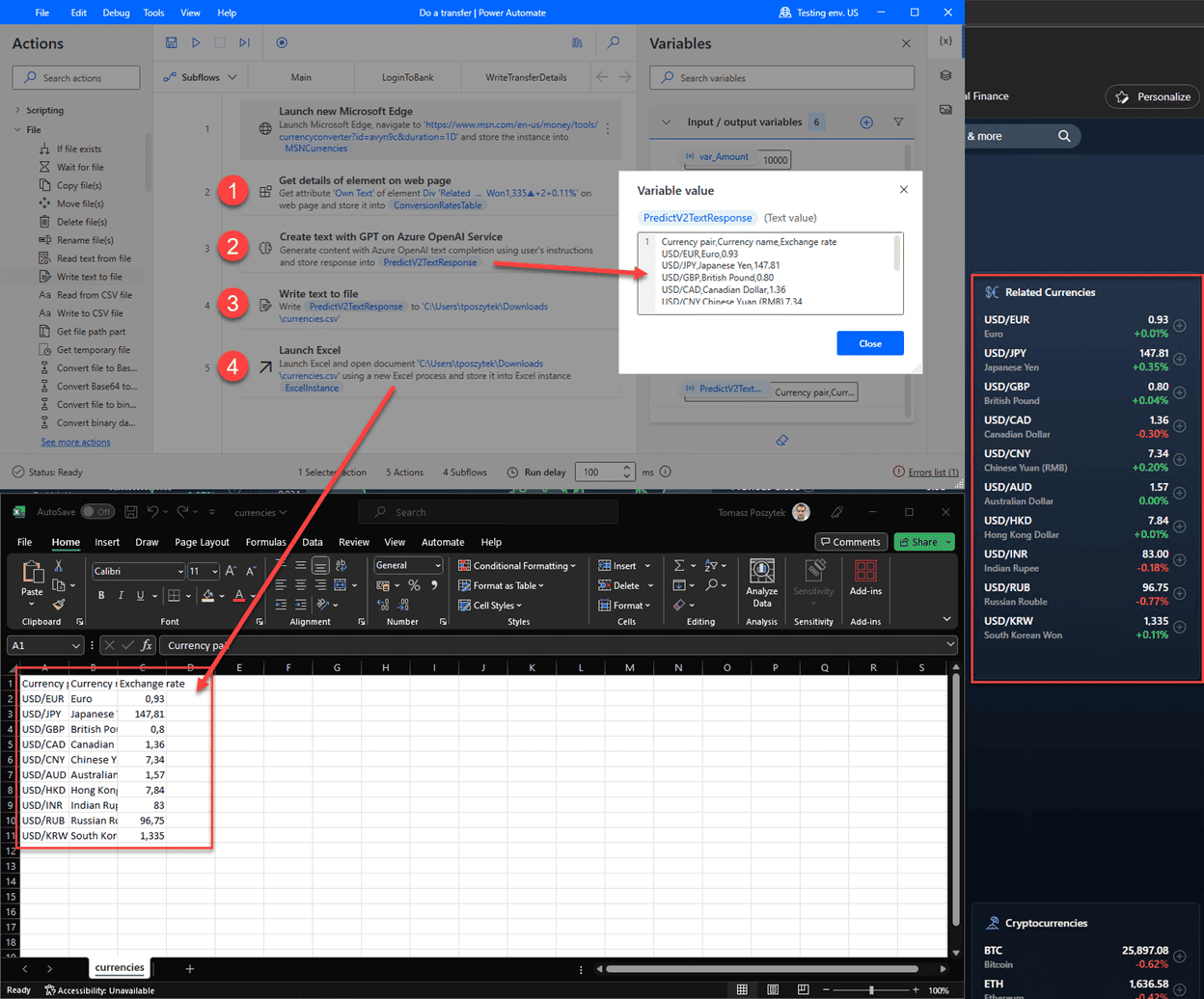Open the Subflows dropdown
The height and width of the screenshot is (999, 1204).
click(201, 77)
